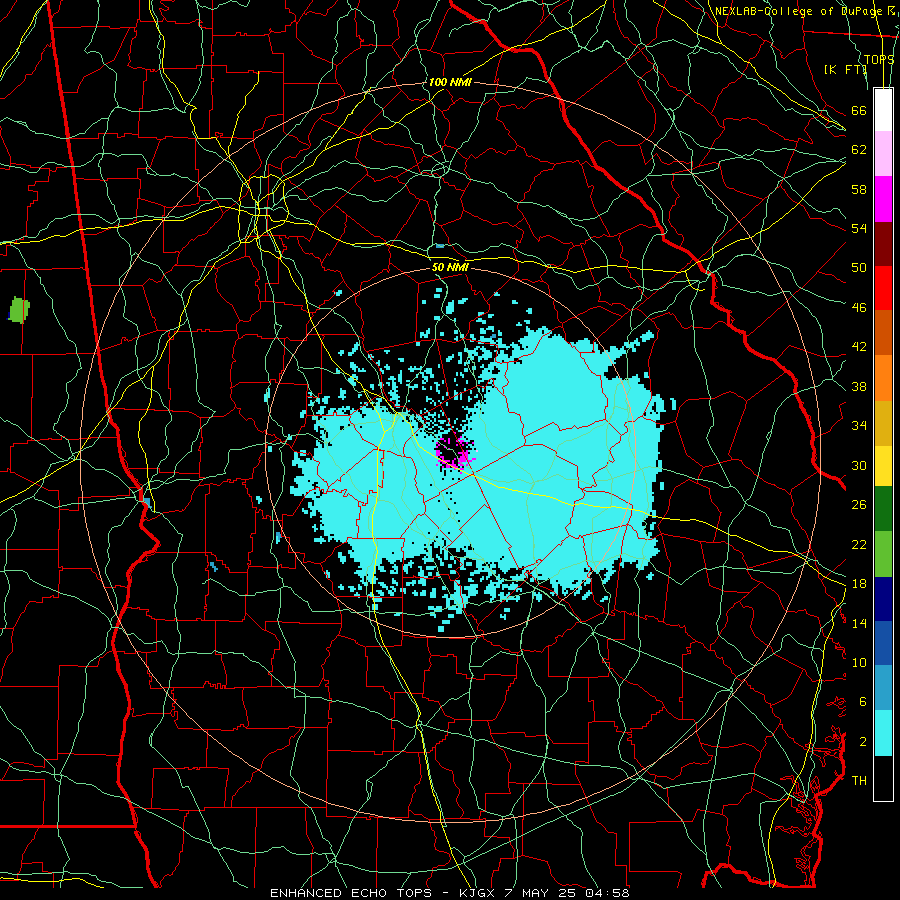The height and width of the screenshot is (900, 900).
Task: Click the '18' legend label
Action: (859, 584)
